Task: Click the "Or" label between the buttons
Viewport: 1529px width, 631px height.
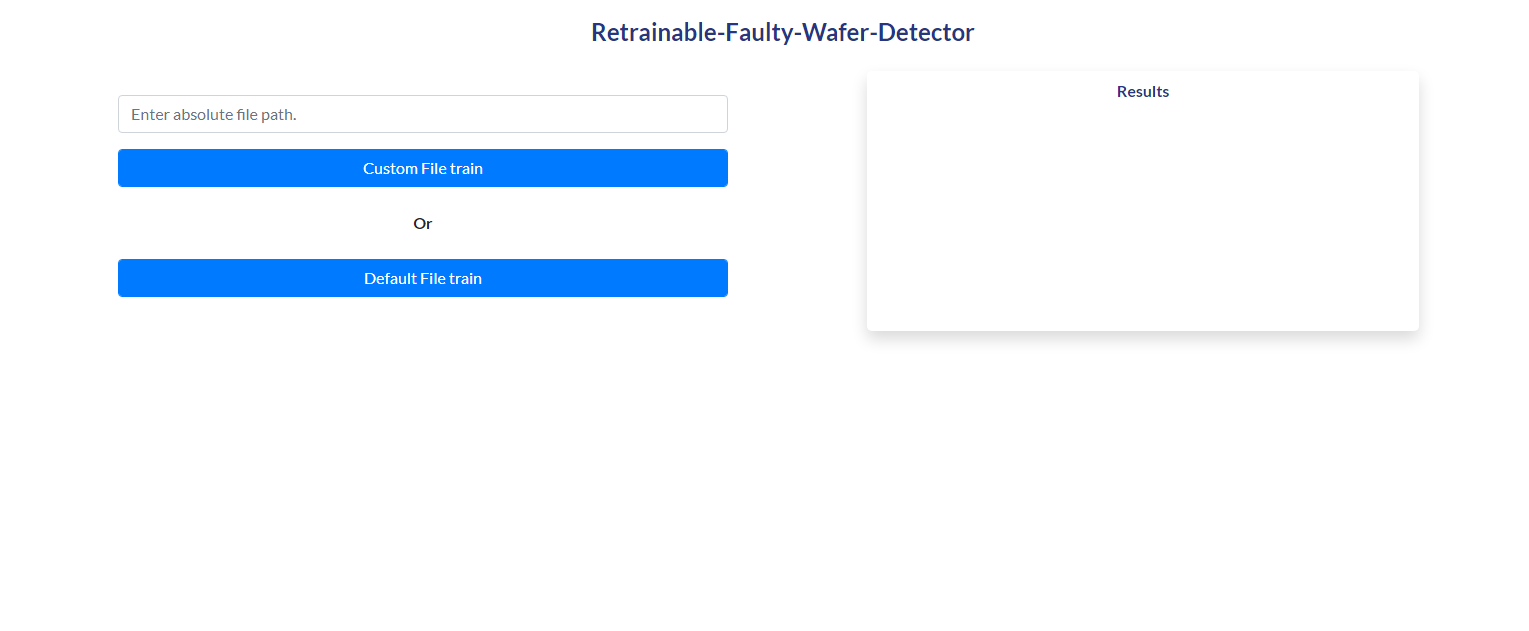Action: [422, 223]
